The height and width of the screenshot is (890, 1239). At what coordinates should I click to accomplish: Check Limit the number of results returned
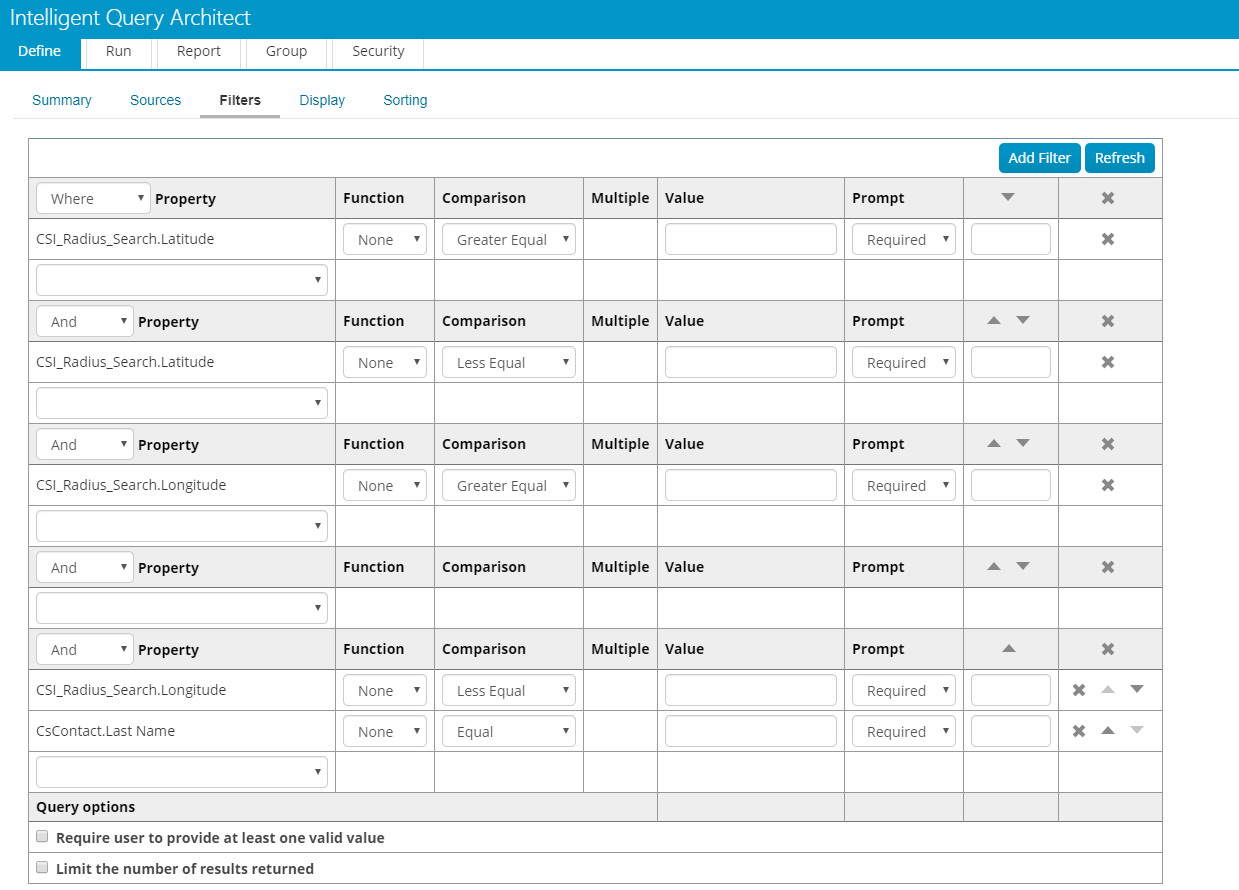click(x=42, y=868)
